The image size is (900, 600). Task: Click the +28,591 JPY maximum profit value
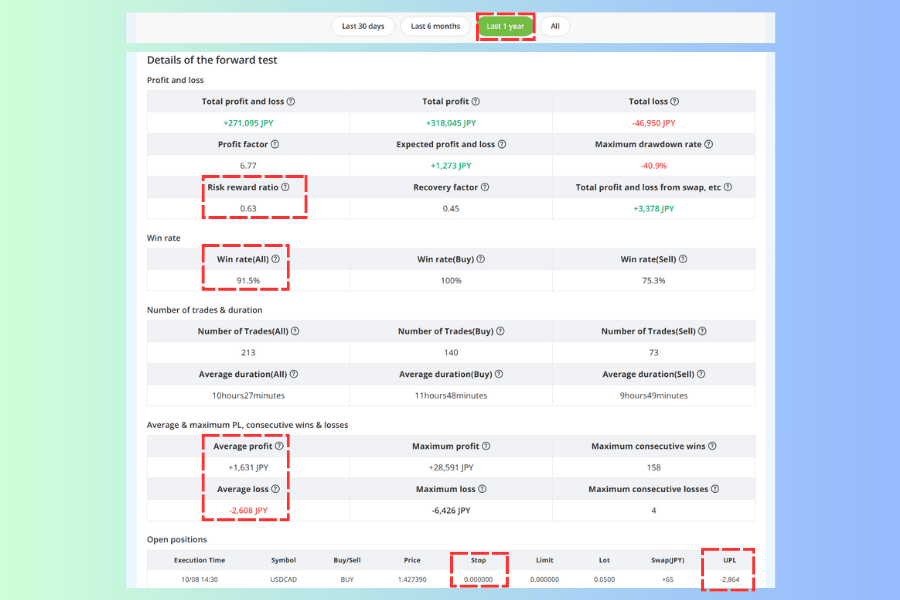[x=451, y=467]
